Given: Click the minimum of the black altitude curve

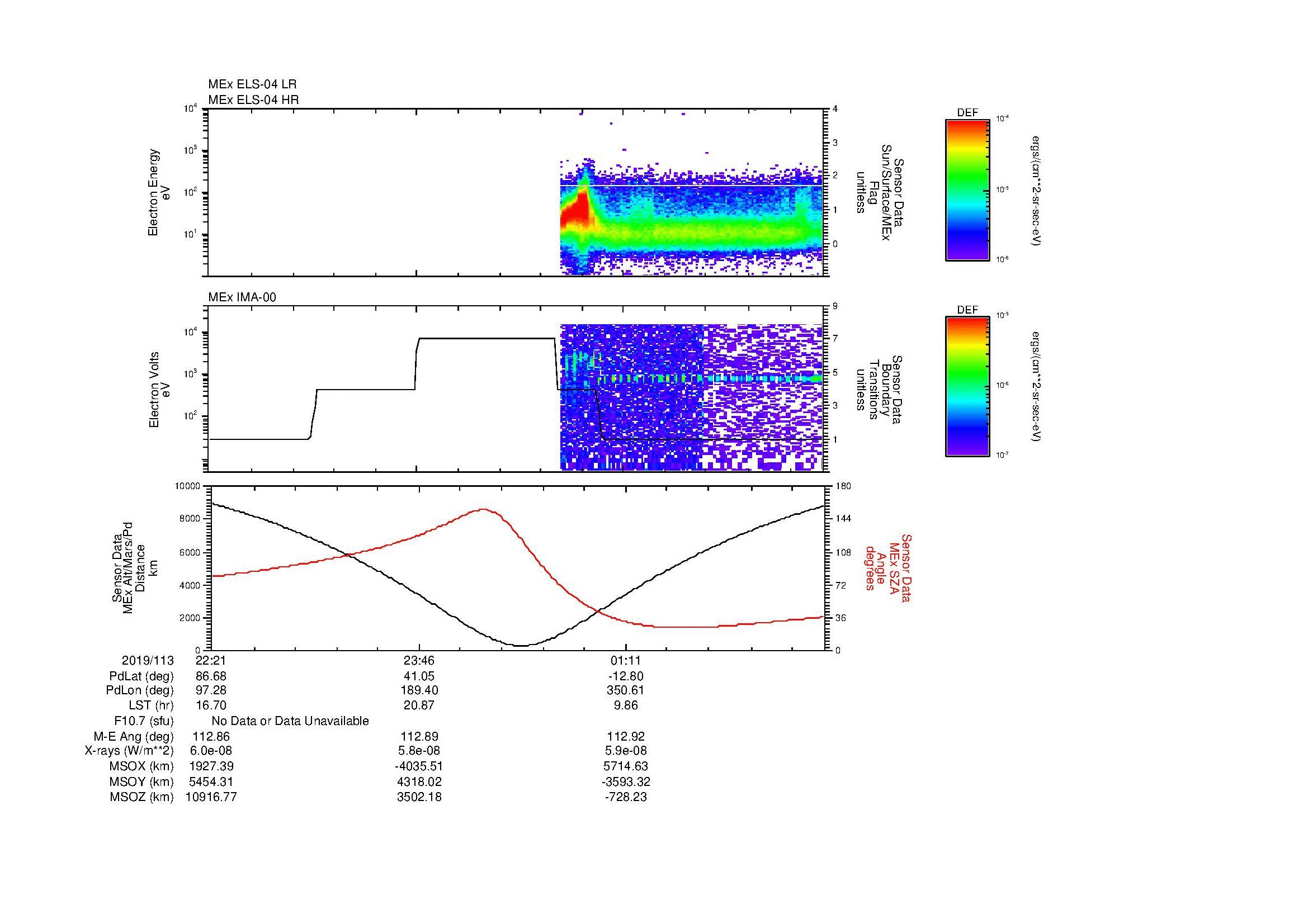Looking at the screenshot, I should [522, 646].
